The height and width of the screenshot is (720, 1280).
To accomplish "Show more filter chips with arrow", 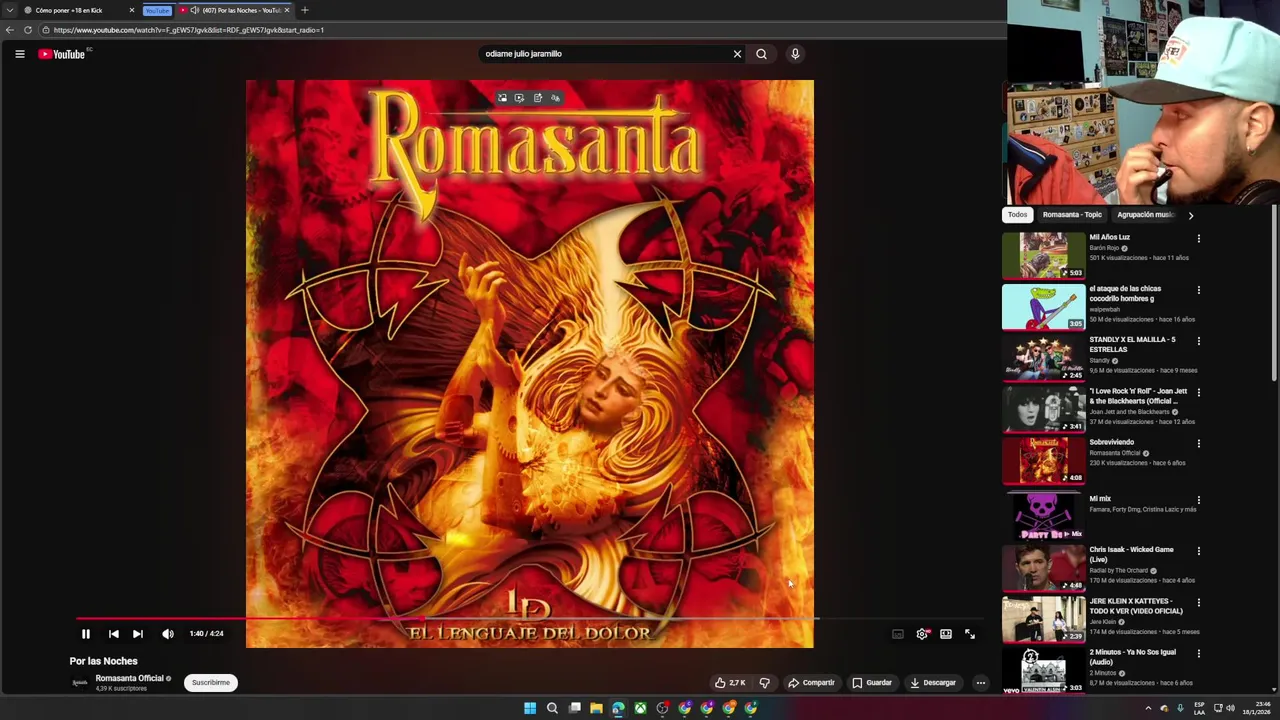I will pos(1190,215).
